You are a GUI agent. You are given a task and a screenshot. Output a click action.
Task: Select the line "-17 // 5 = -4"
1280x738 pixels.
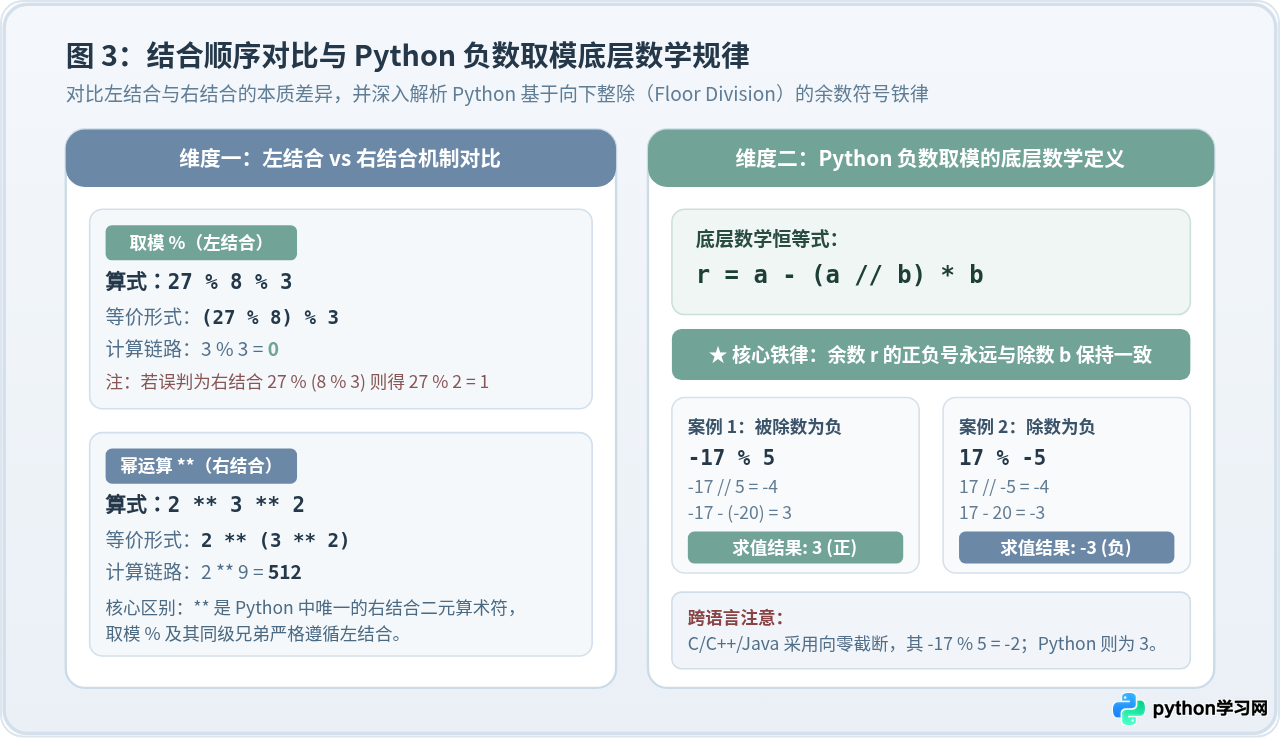click(x=734, y=488)
